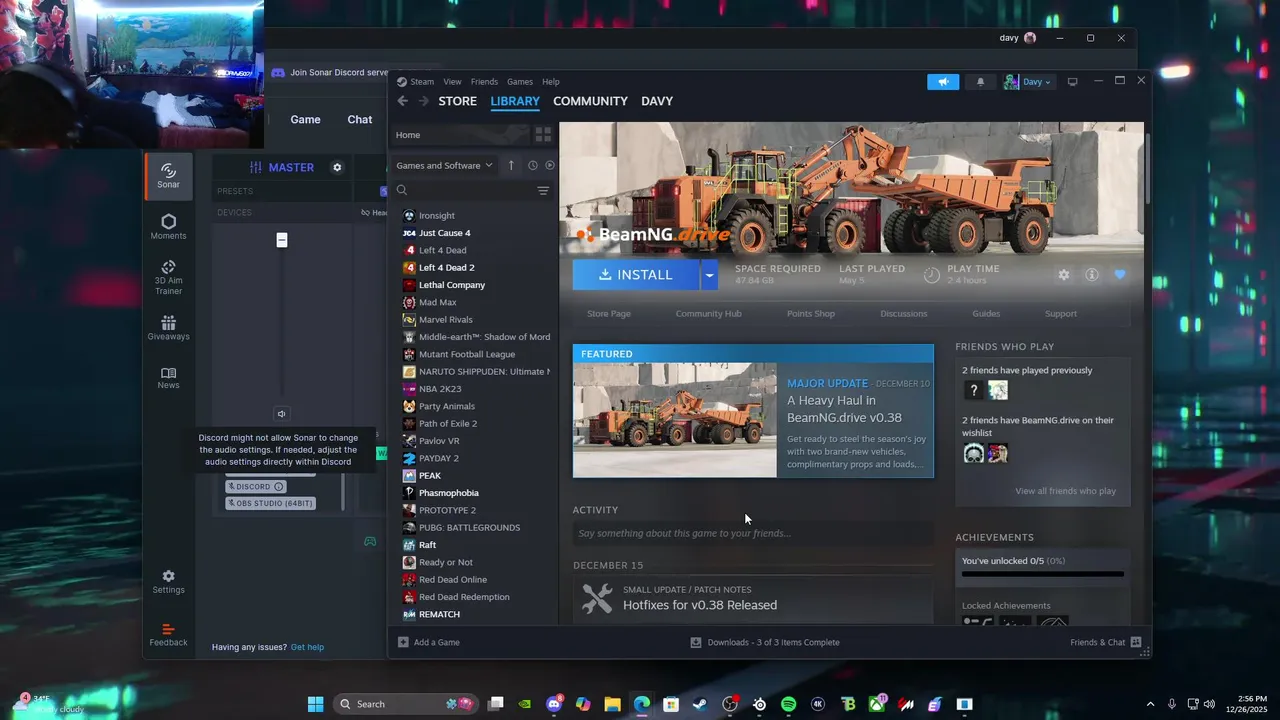Toggle the library collections grid view icon

(543, 134)
